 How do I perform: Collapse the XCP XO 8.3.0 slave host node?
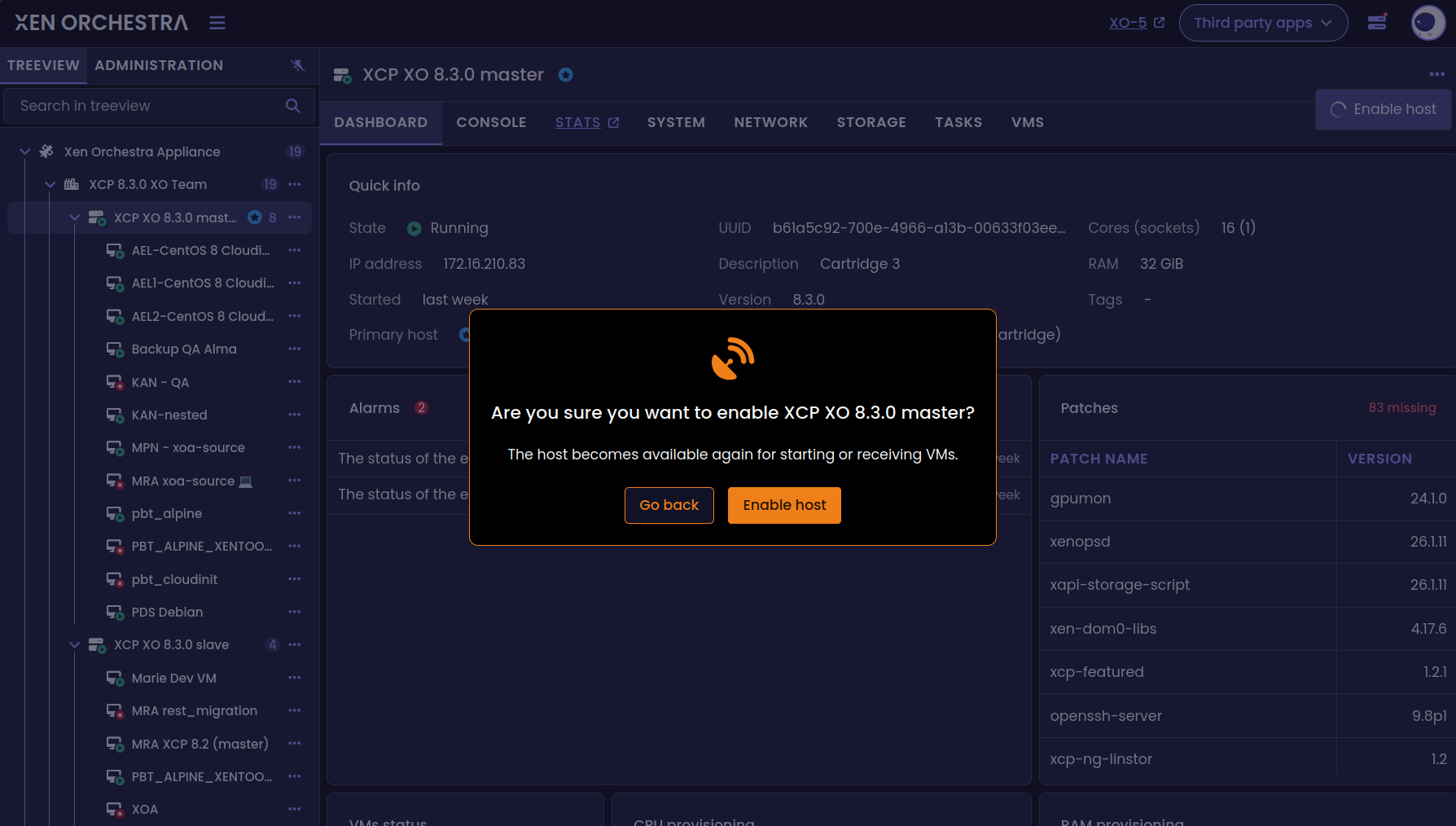[x=74, y=644]
